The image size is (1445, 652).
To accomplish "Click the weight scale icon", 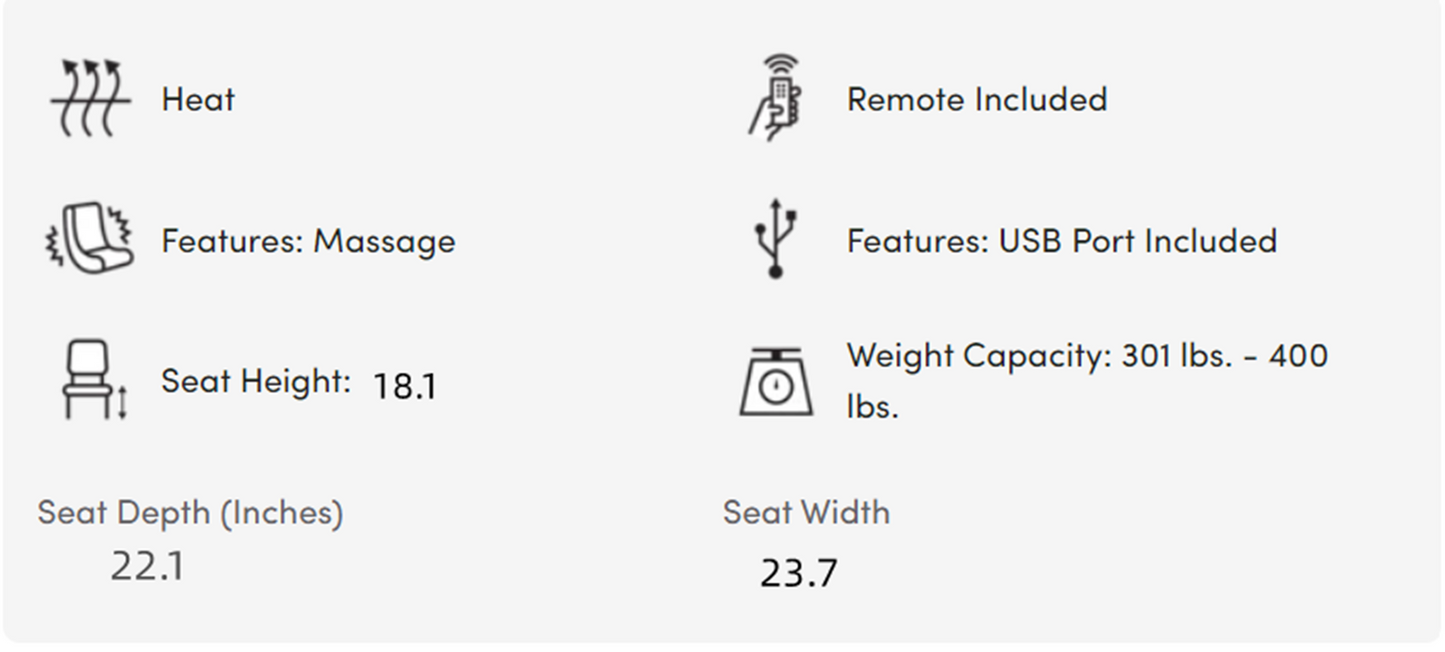I will coord(776,381).
